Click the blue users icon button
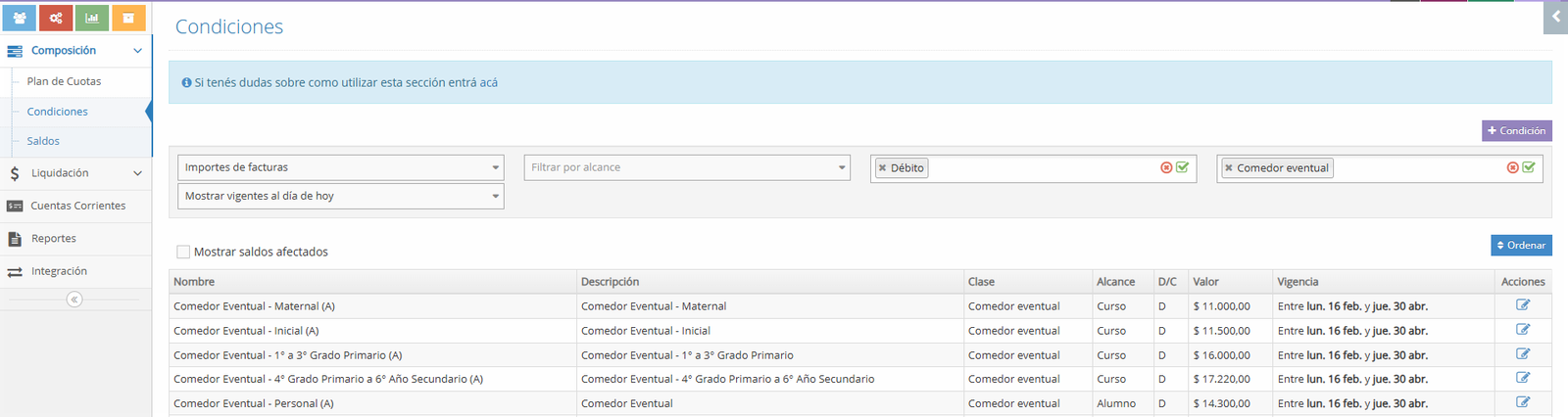The width and height of the screenshot is (1568, 417). [20, 18]
